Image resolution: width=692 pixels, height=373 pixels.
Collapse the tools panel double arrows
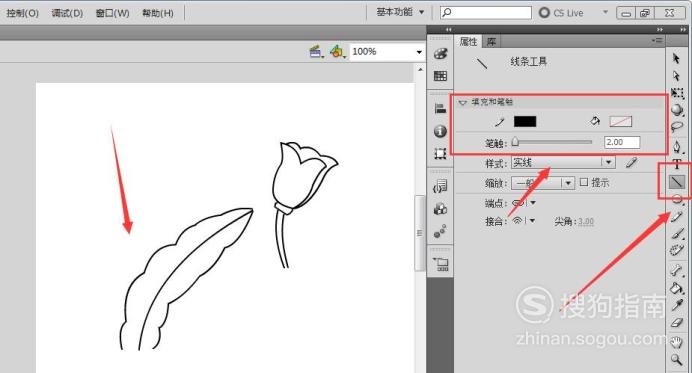click(x=683, y=29)
